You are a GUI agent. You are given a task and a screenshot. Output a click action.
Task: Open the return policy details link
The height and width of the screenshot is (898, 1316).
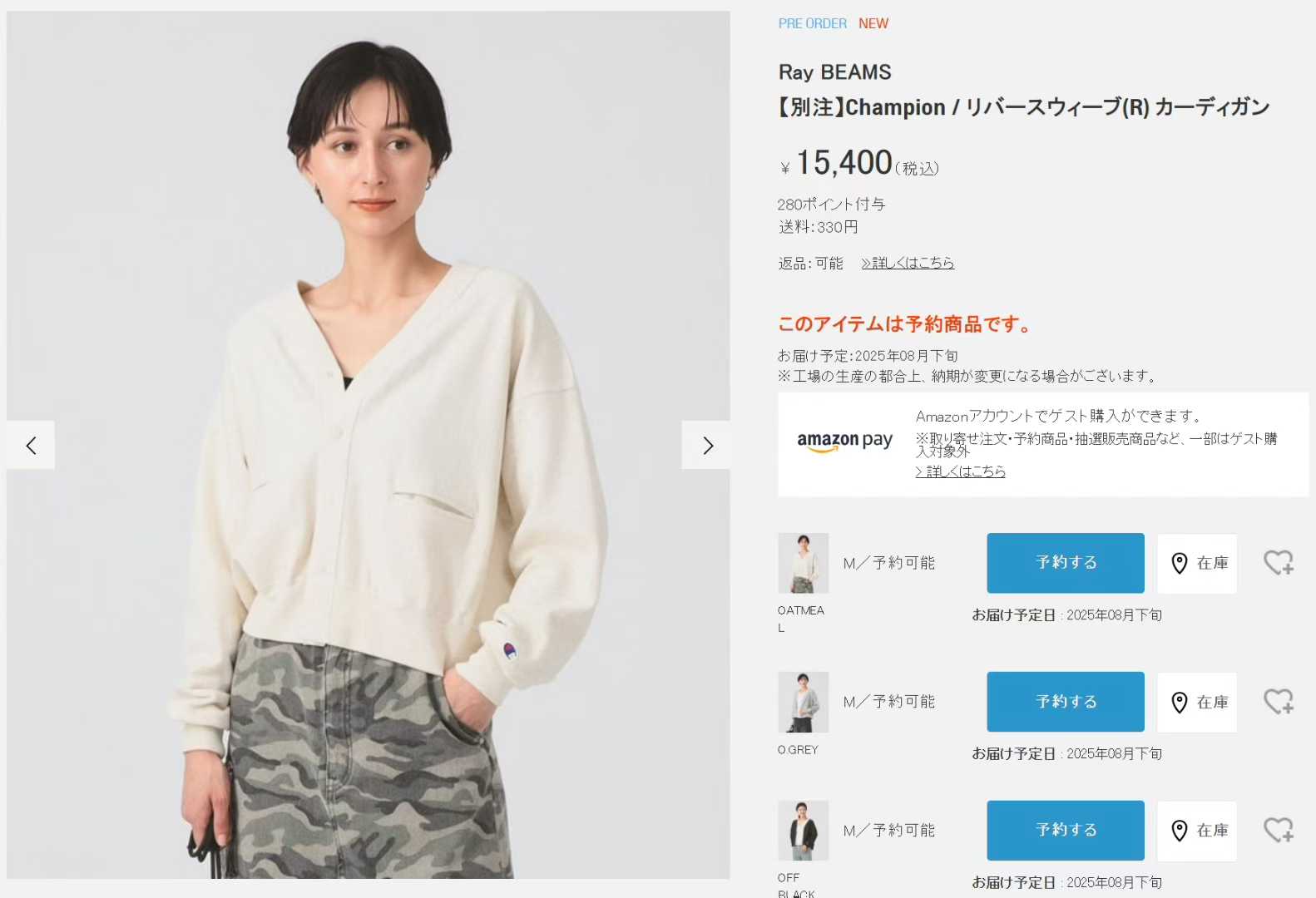pyautogui.click(x=908, y=263)
